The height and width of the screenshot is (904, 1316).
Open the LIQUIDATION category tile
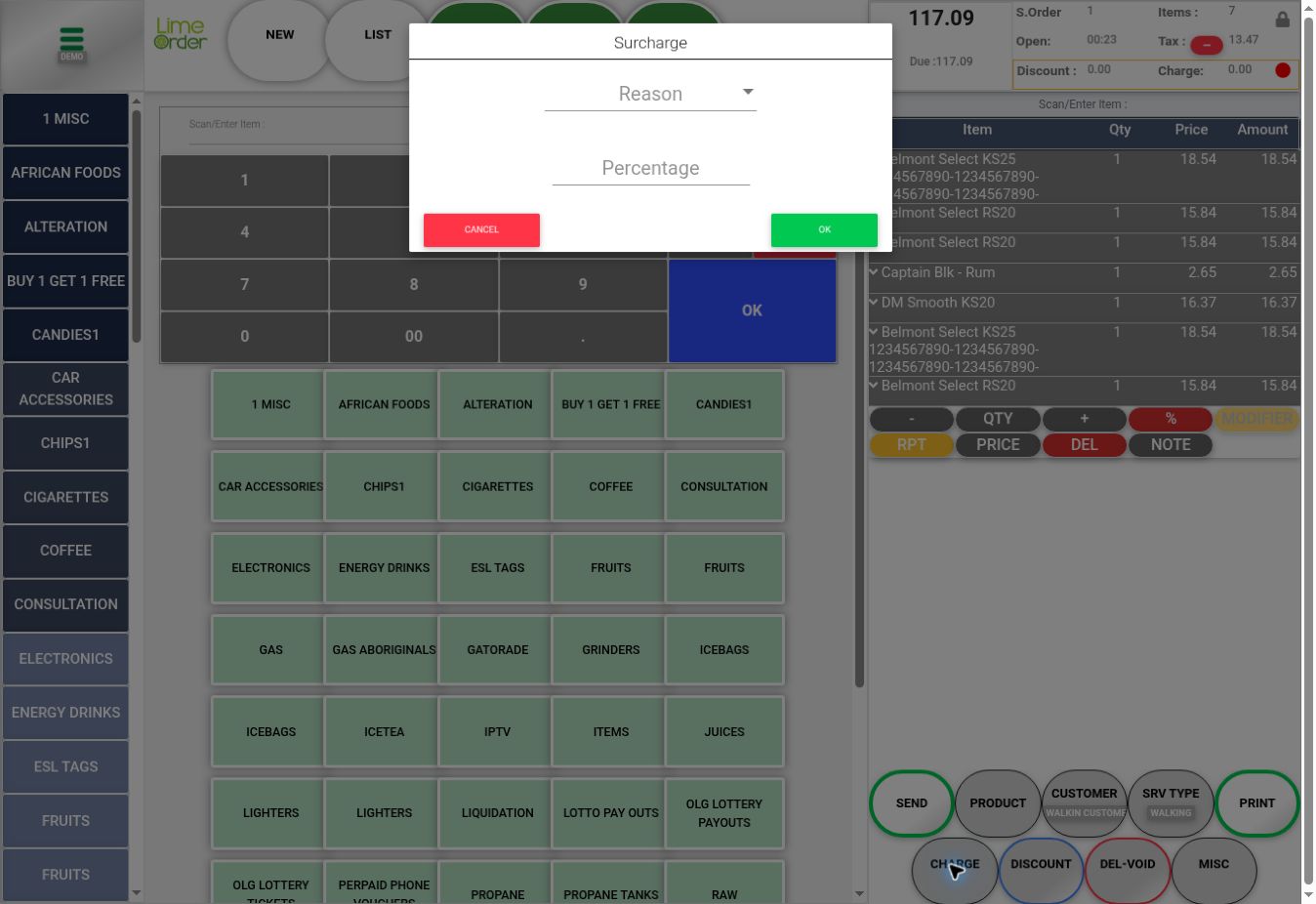(497, 812)
